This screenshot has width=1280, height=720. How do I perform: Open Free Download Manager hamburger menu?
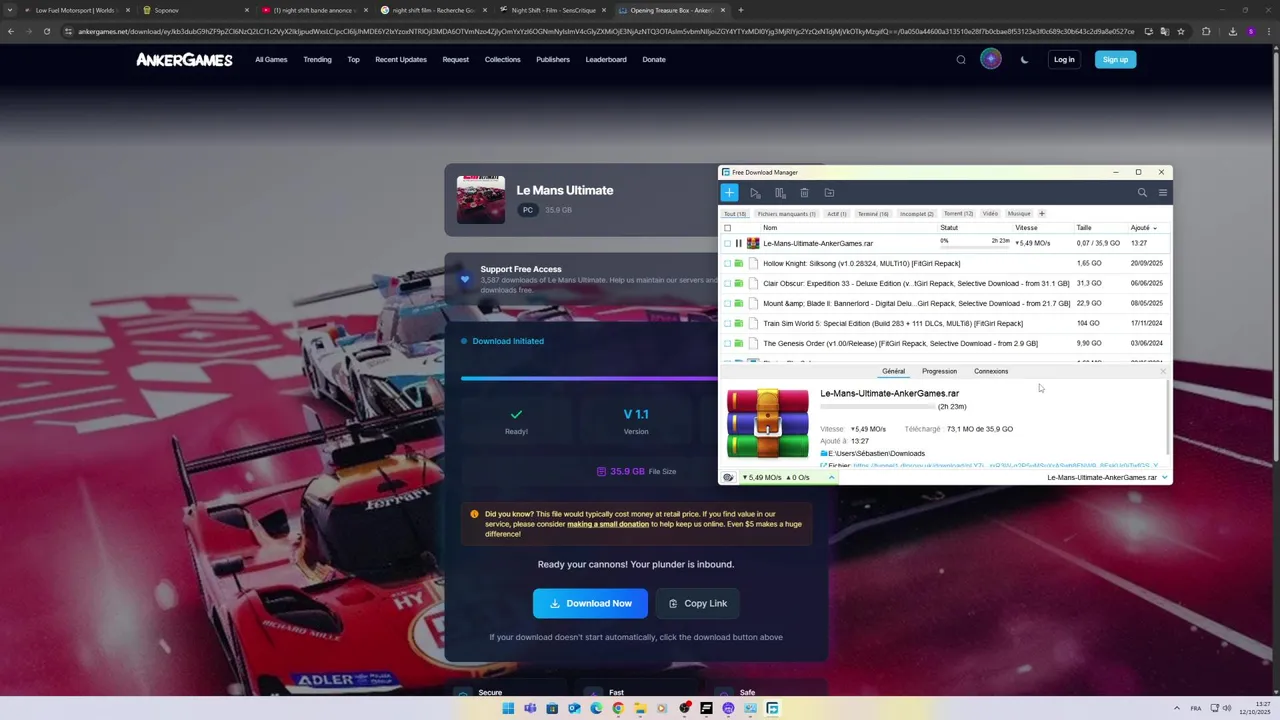coord(1162,193)
